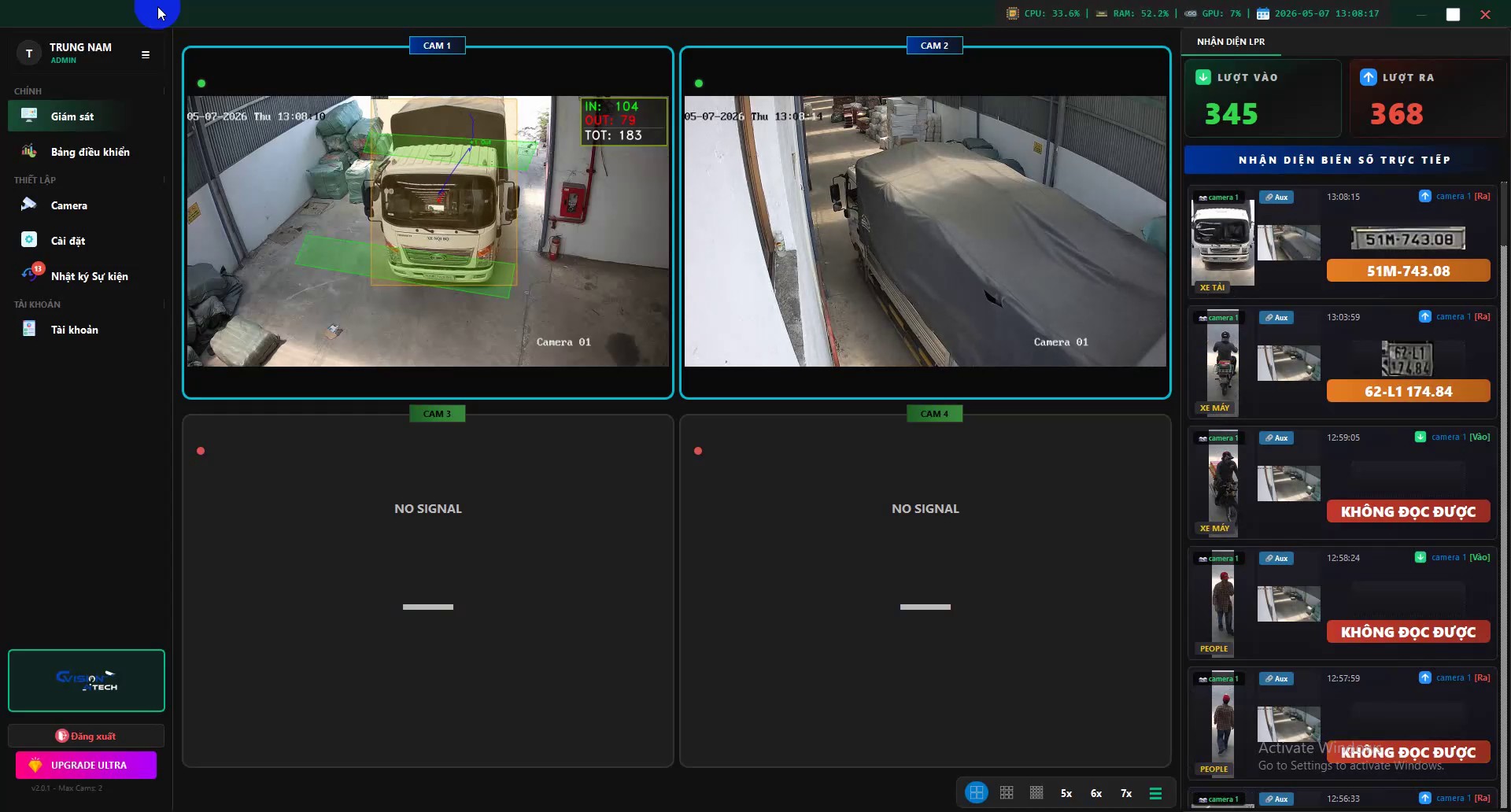Click the GPU usage indicator icon
Image resolution: width=1511 pixels, height=812 pixels.
[x=1191, y=13]
